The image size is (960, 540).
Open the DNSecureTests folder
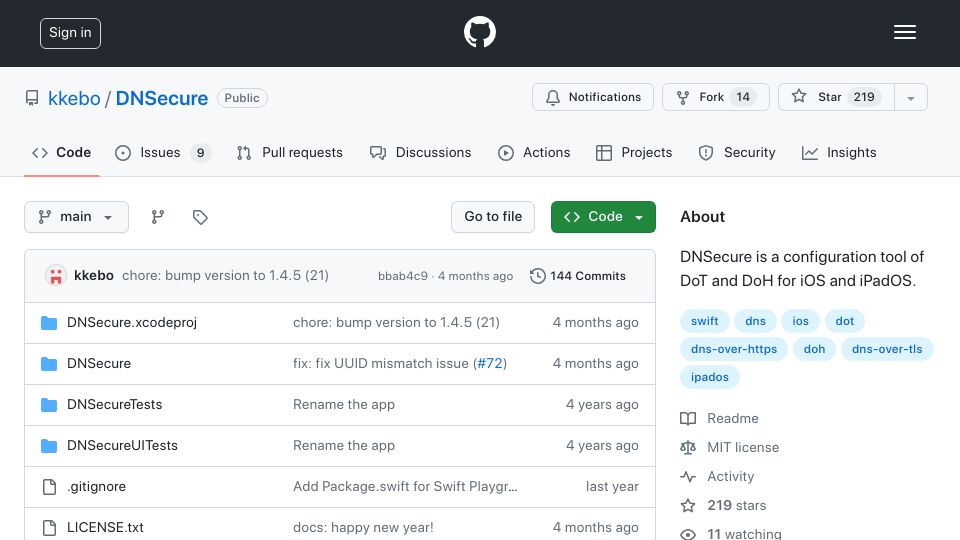[114, 405]
